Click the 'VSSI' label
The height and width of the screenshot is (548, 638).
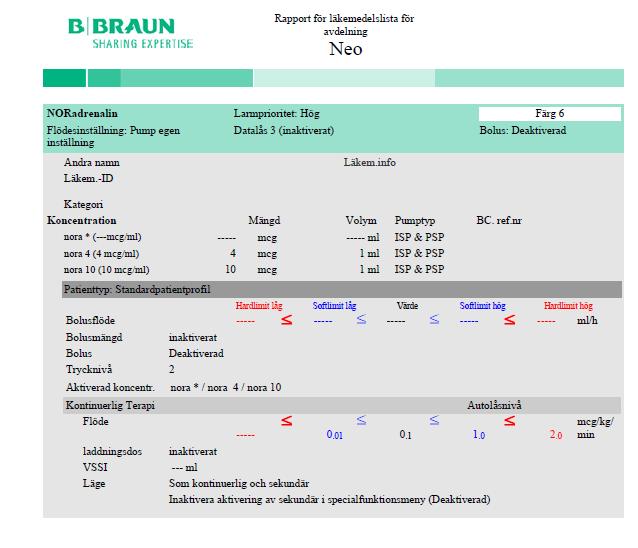pos(95,467)
